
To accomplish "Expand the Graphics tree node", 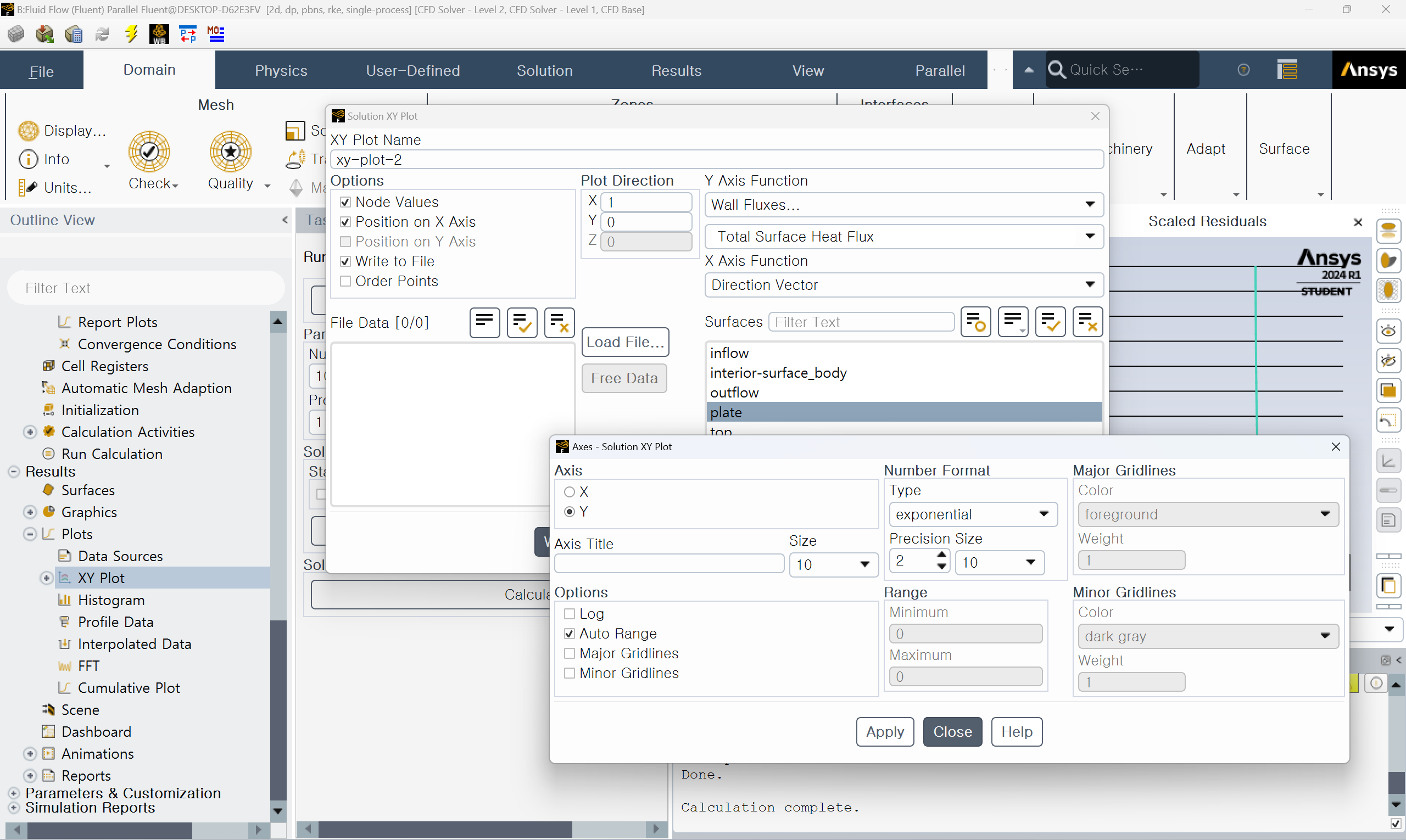I will pyautogui.click(x=30, y=512).
